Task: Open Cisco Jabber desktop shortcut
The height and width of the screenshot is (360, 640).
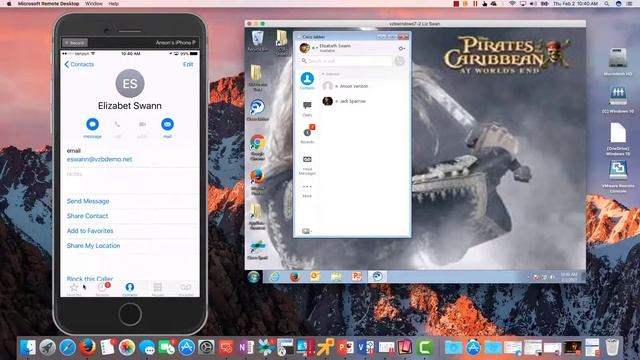Action: pos(258,110)
